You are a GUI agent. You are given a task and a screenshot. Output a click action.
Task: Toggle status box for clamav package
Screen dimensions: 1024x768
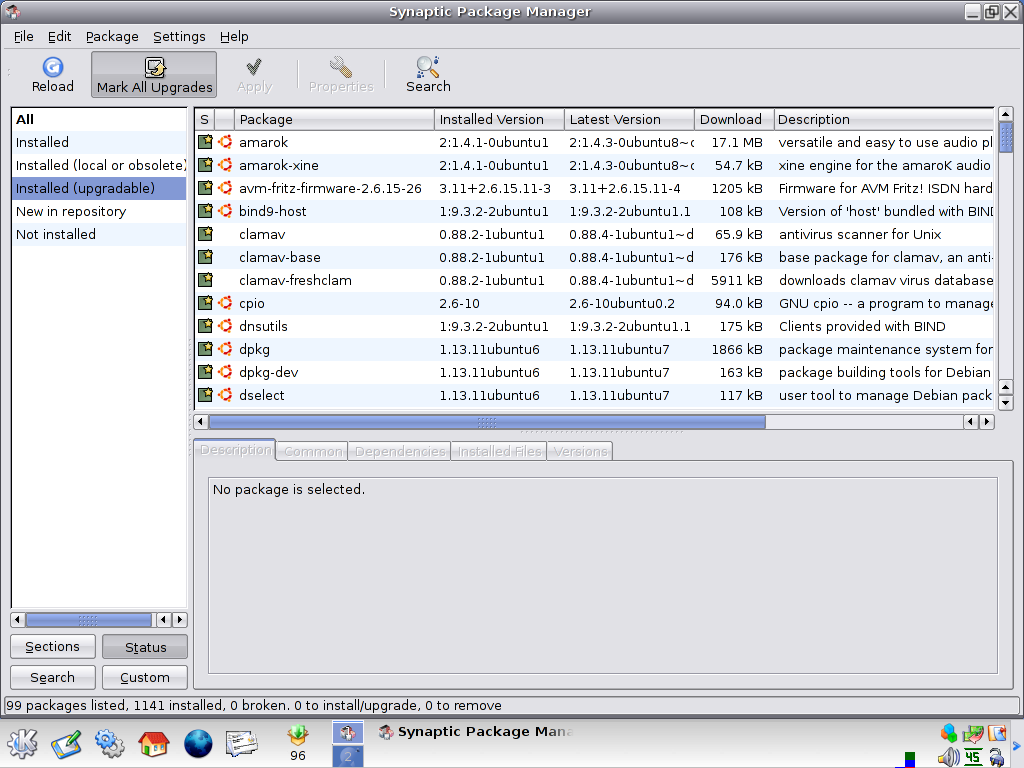205,234
